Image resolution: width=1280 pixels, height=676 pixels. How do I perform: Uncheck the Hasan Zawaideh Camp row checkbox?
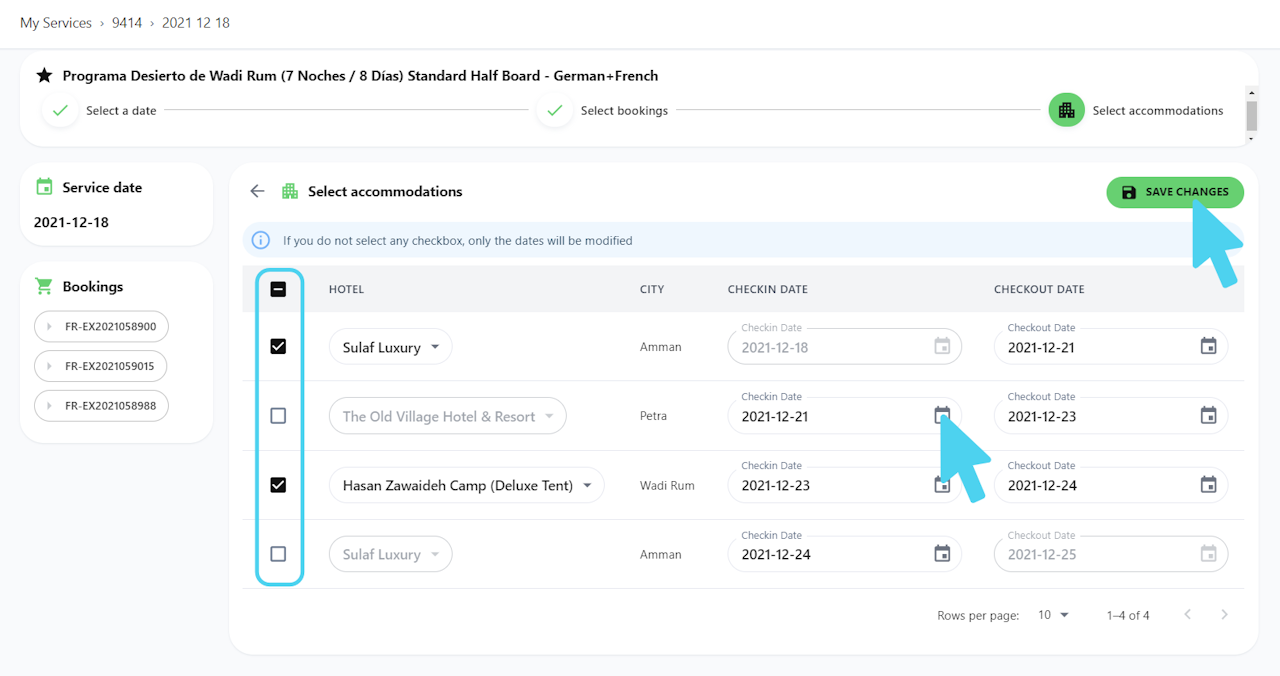click(278, 485)
